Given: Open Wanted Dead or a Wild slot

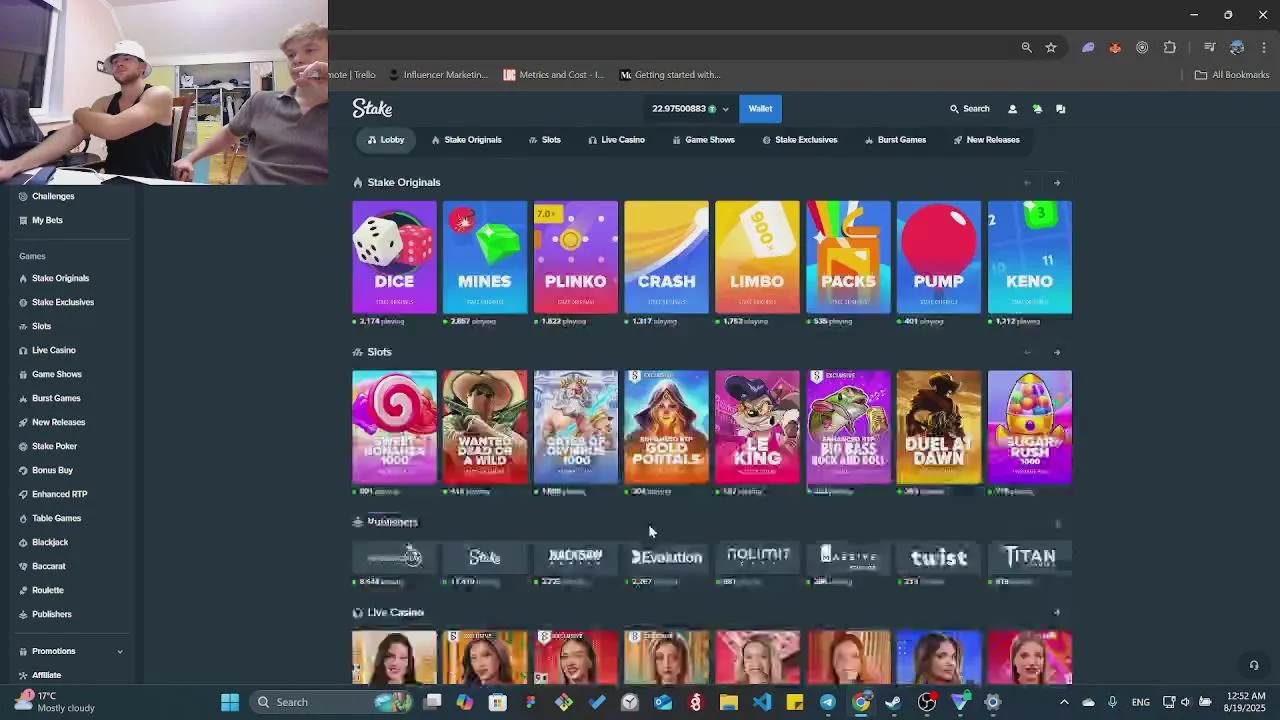Looking at the screenshot, I should 485,427.
